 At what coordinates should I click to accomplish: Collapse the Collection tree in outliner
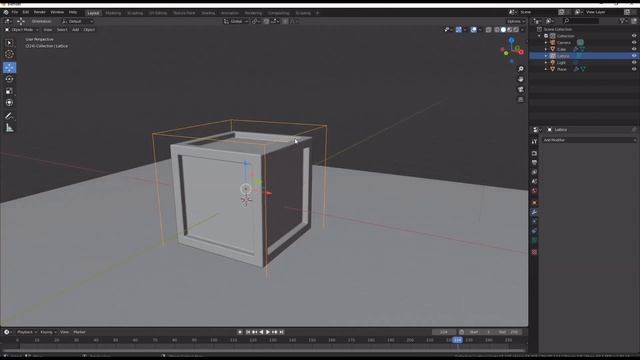[540, 36]
